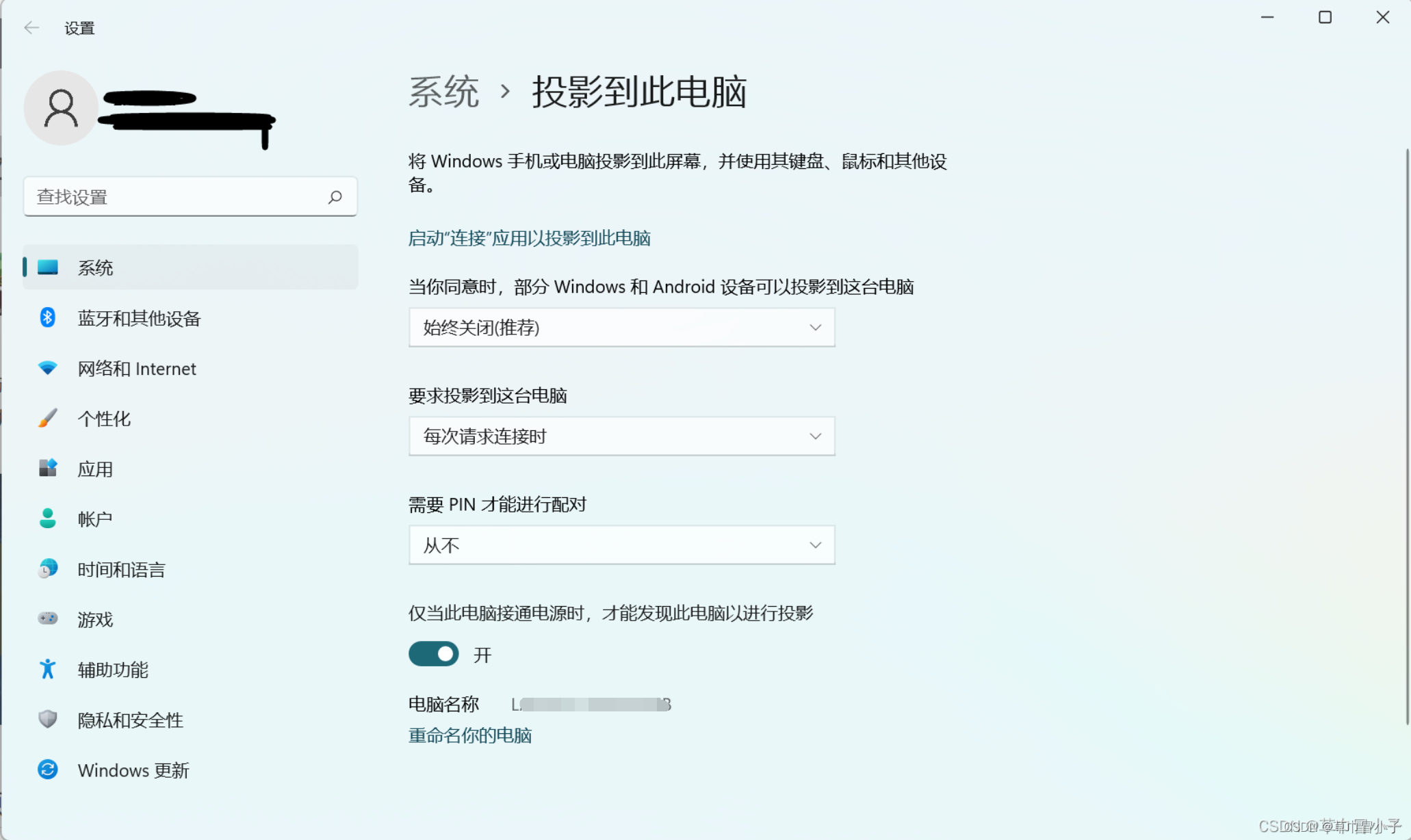Open the PIN pairing 从不 dropdown

(x=621, y=545)
